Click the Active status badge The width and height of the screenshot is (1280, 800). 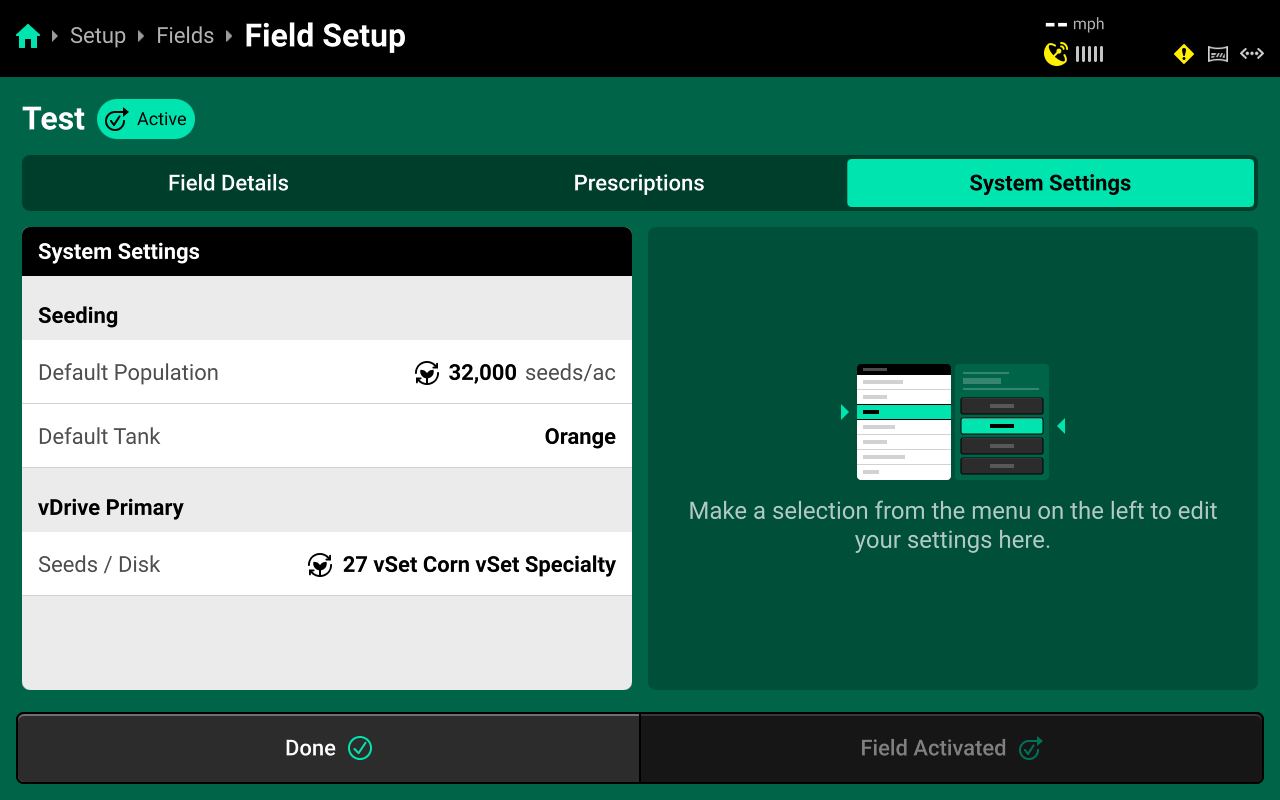click(x=146, y=119)
